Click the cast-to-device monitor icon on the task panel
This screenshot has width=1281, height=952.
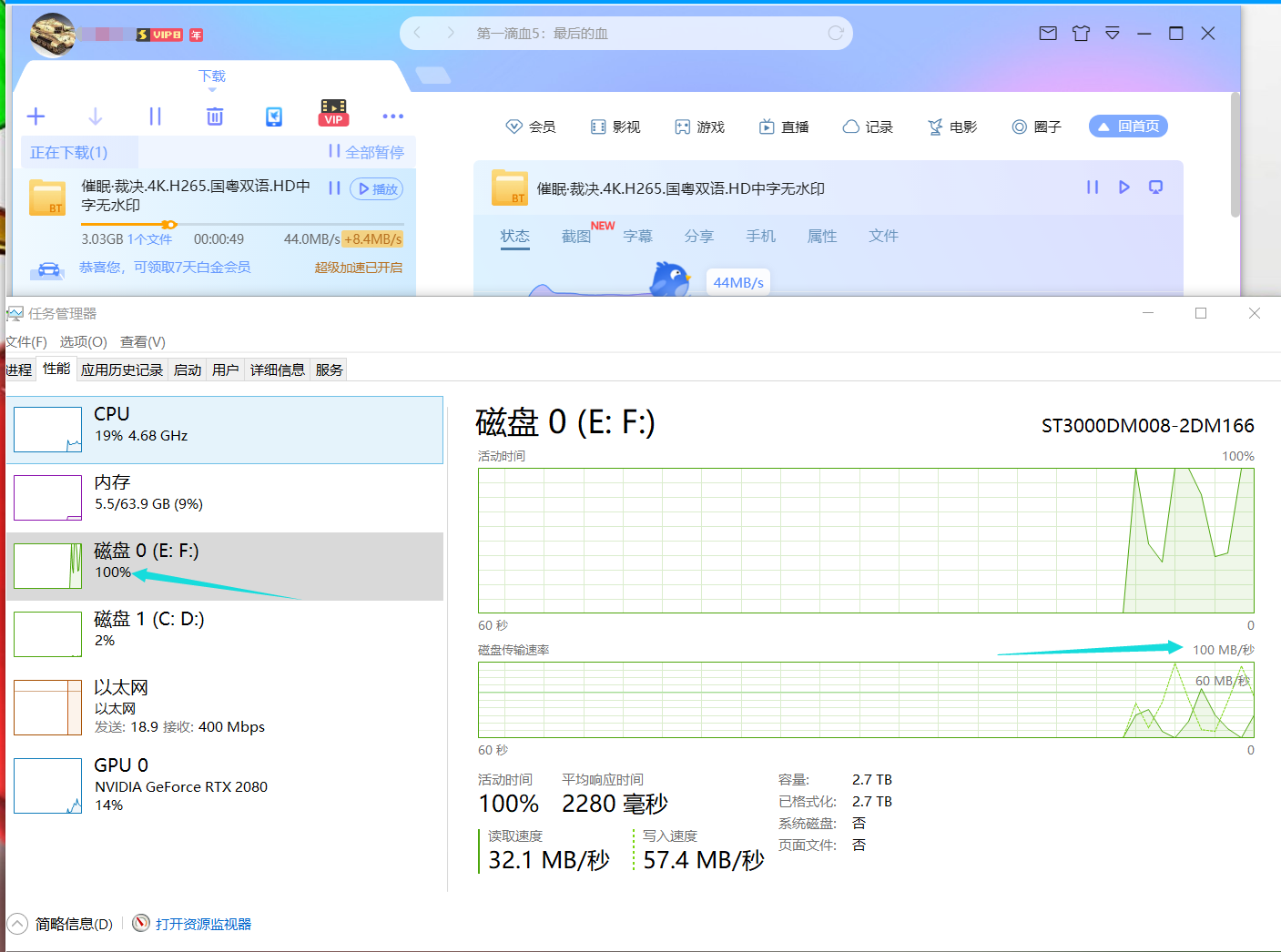click(x=1154, y=187)
